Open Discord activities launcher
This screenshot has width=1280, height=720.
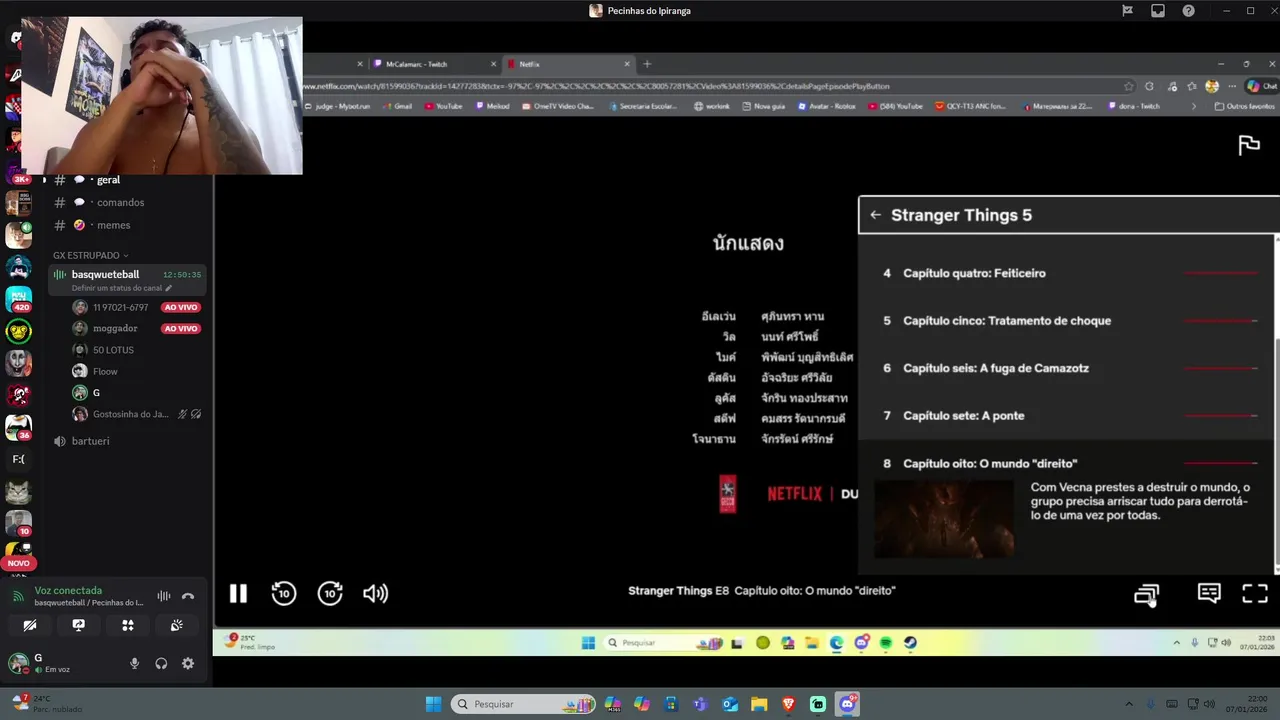(x=127, y=625)
